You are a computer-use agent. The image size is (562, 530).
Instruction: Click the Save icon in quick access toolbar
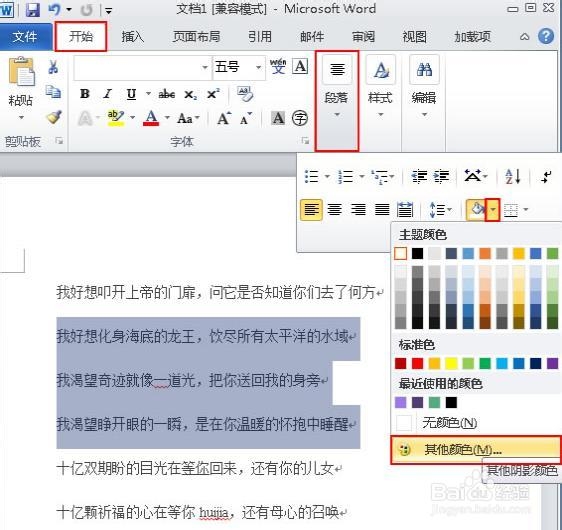33,10
